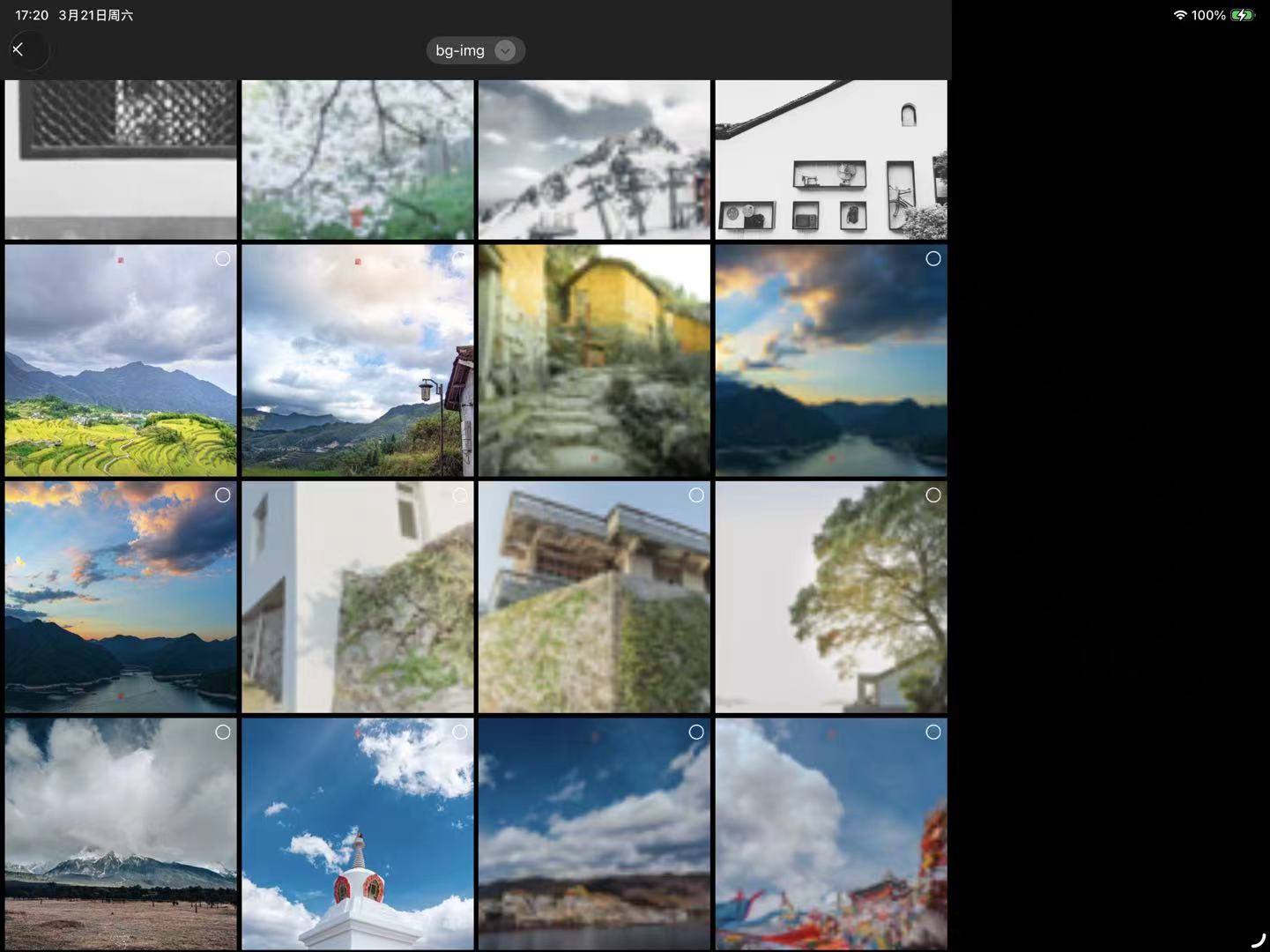Screen dimensions: 1270x952
Task: Open the black-and-white snowy mountain photo
Action: coord(594,160)
